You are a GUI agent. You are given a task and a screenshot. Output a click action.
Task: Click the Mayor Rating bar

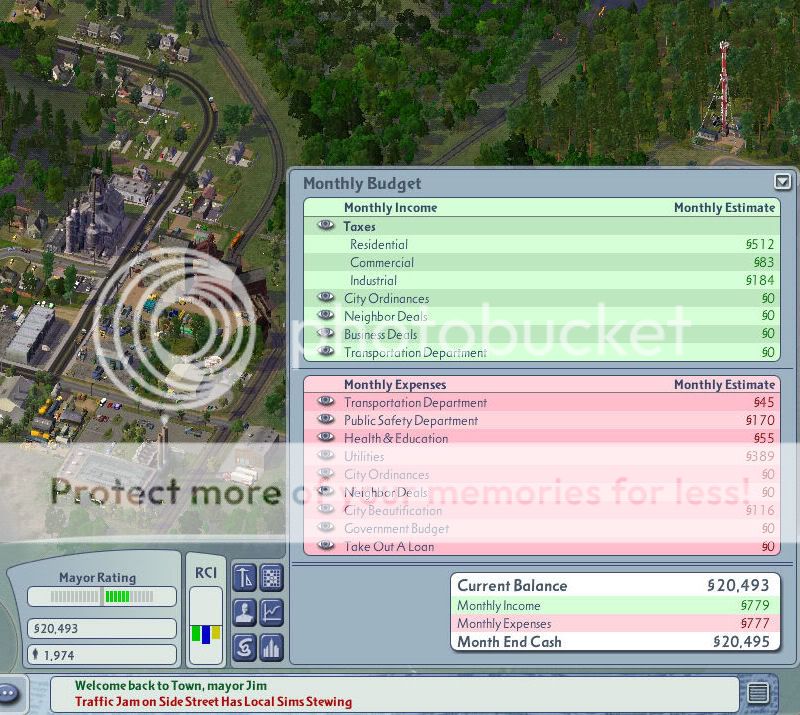pos(102,597)
